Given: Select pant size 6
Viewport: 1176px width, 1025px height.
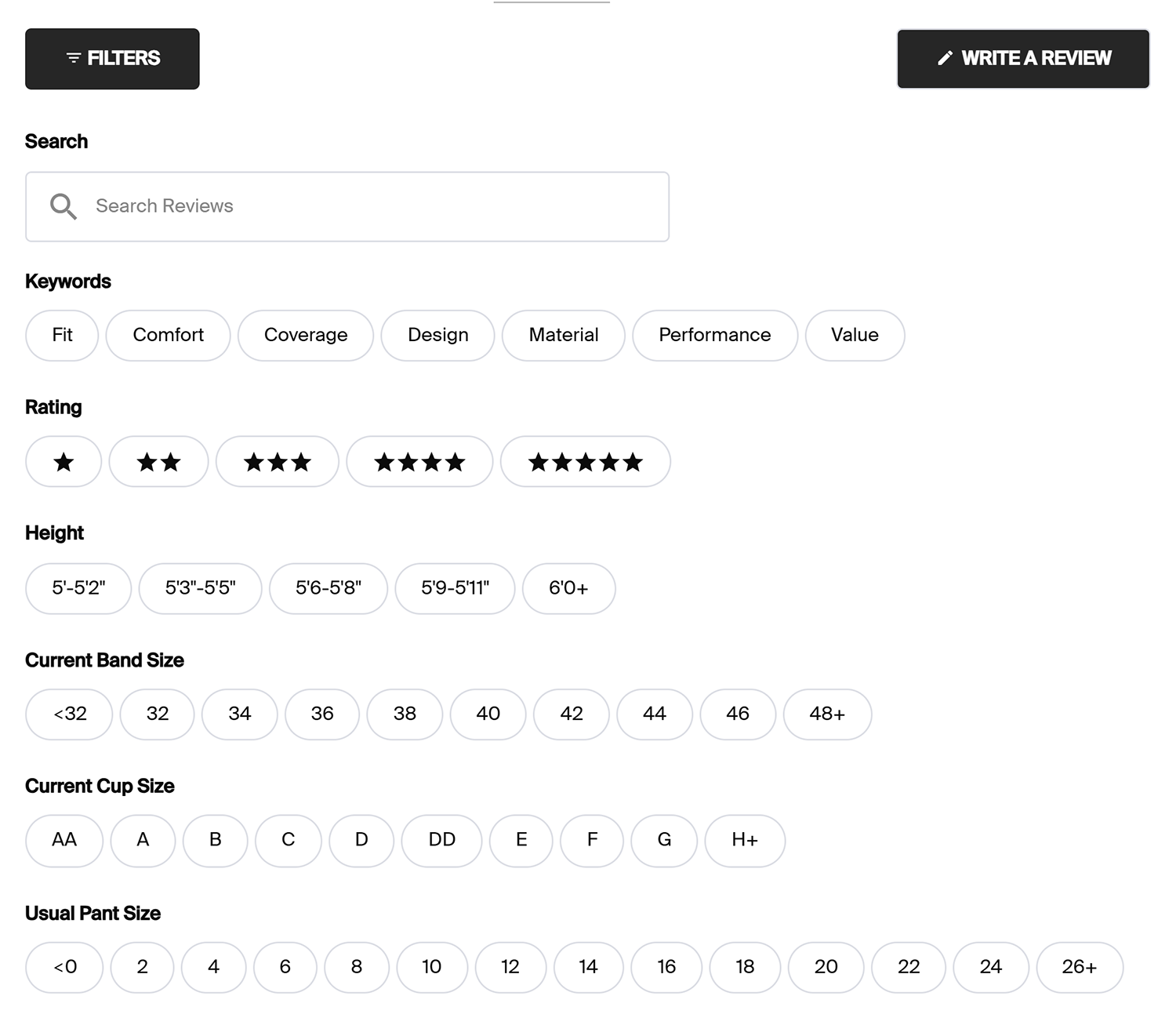Looking at the screenshot, I should pos(285,968).
